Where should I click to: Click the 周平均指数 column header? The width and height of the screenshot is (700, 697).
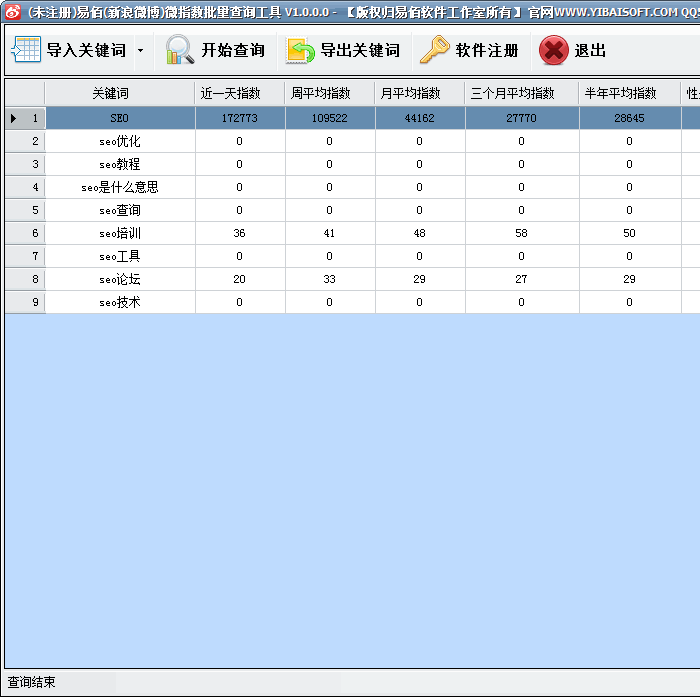click(330, 93)
